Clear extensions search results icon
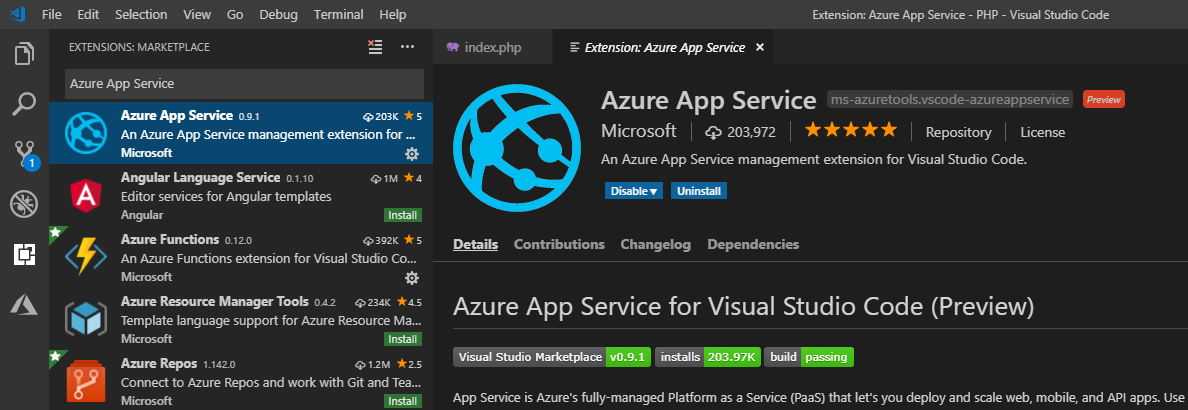The height and width of the screenshot is (410, 1188). point(375,47)
